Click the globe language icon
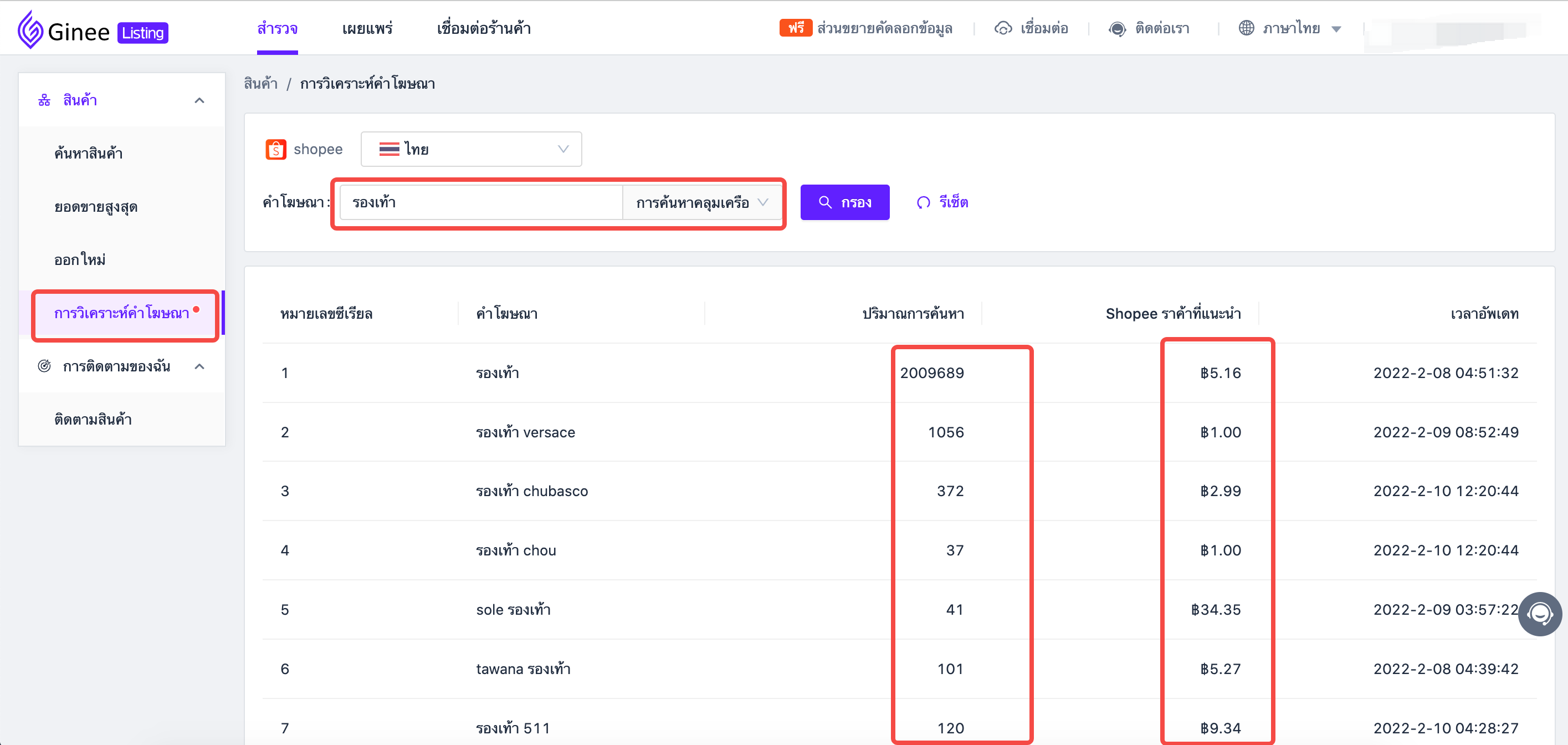 1246,28
